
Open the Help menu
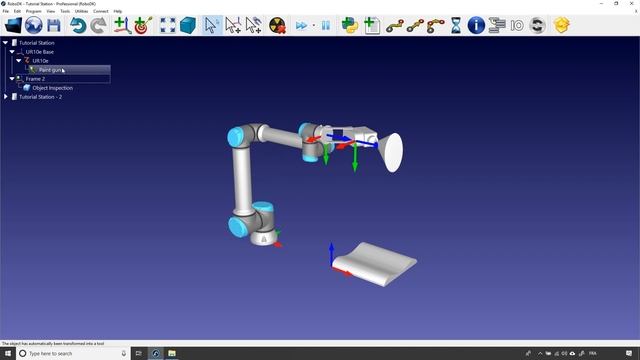(118, 11)
